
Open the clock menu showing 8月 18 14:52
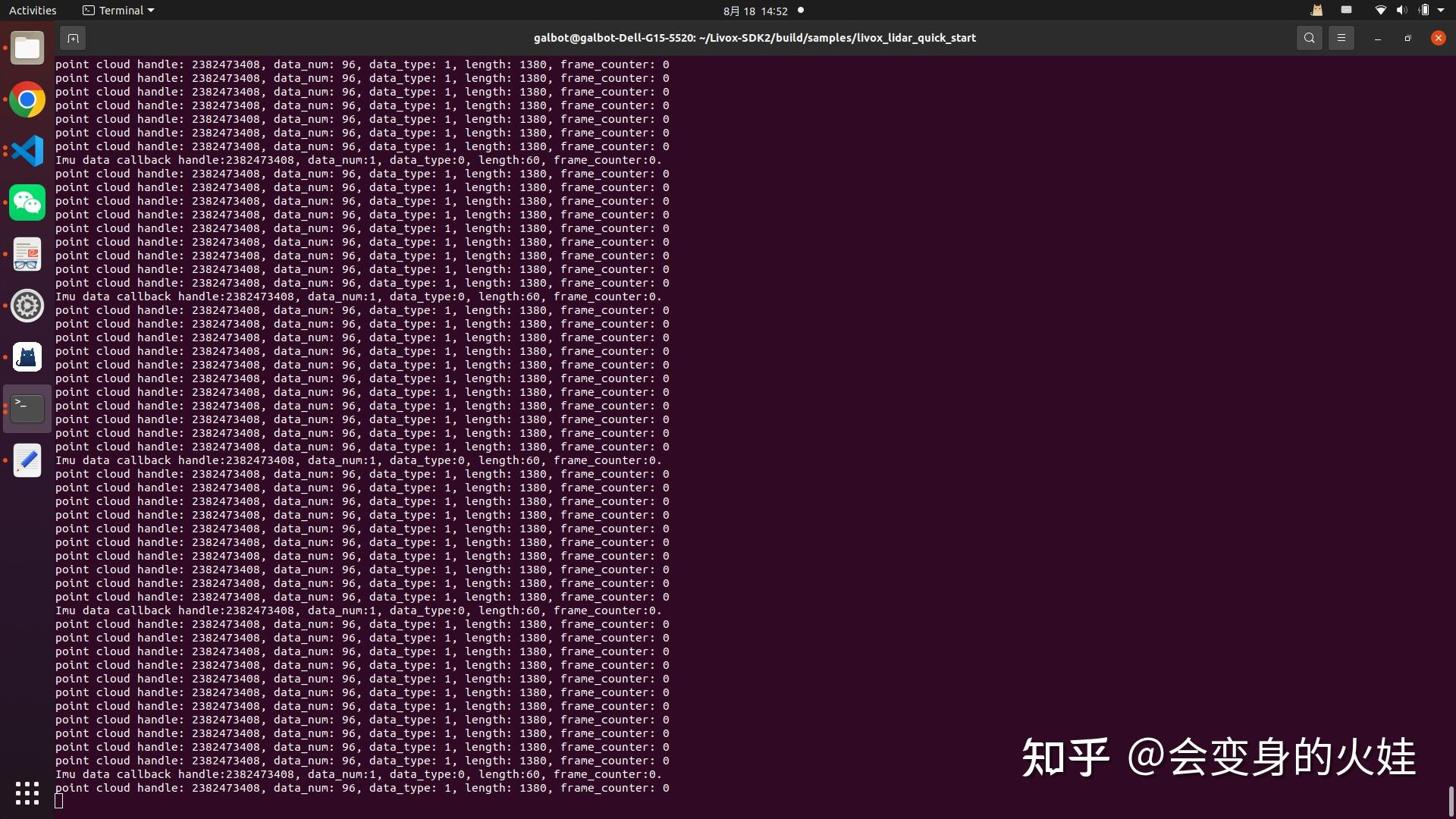pos(755,11)
